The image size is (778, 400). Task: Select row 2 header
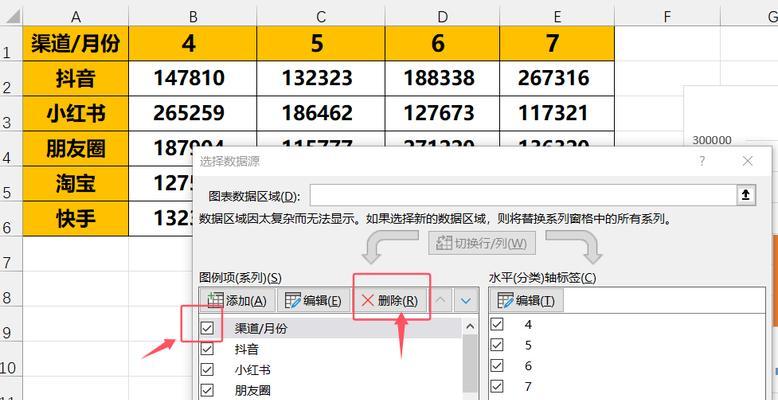coord(11,79)
